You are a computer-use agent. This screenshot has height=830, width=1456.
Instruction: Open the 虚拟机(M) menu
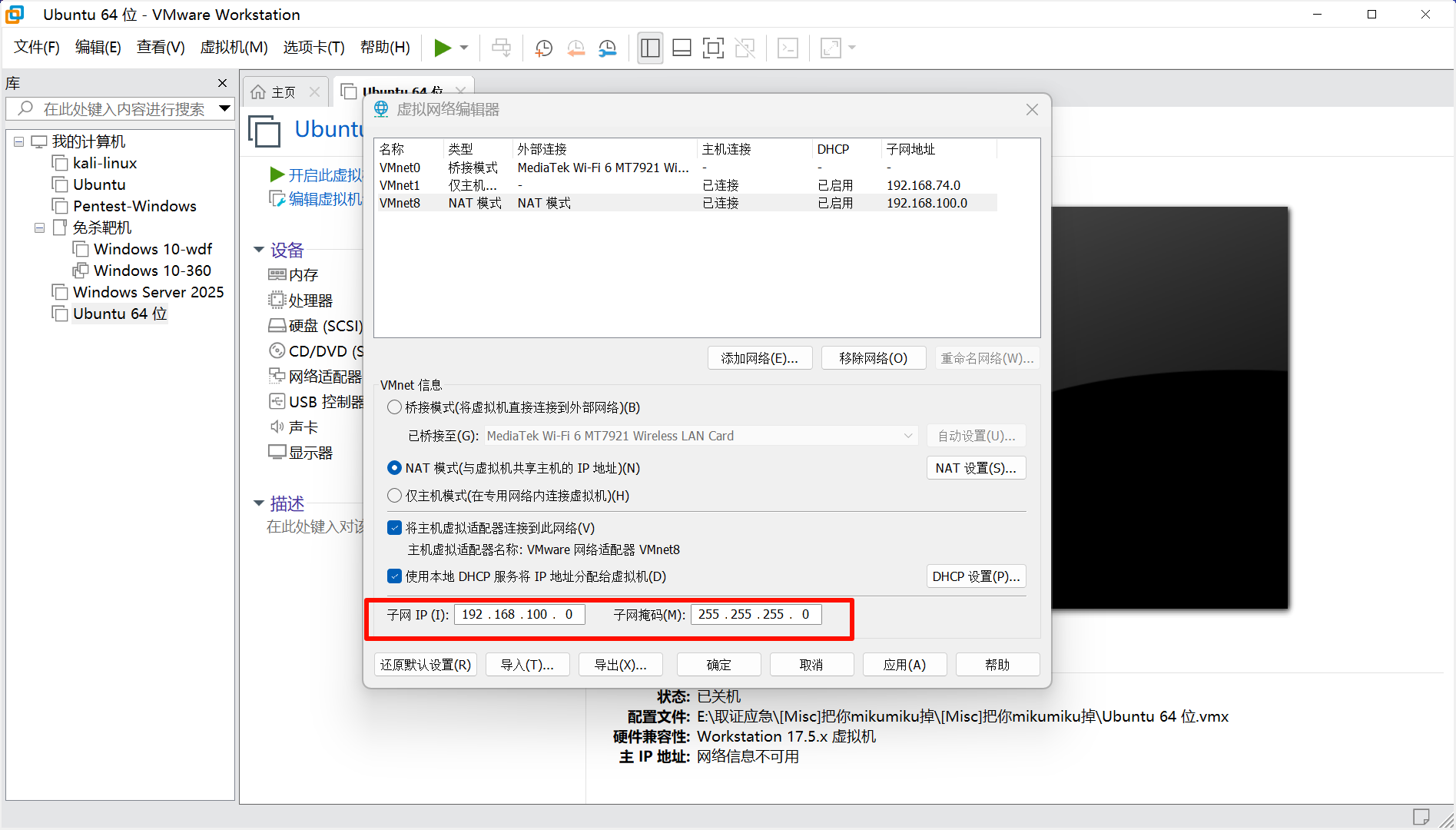click(x=234, y=48)
